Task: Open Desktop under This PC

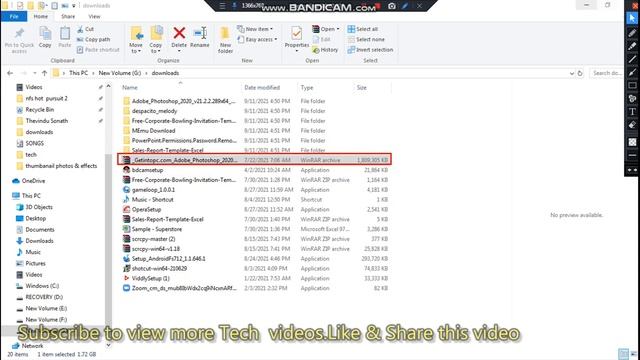Action: coord(36,218)
